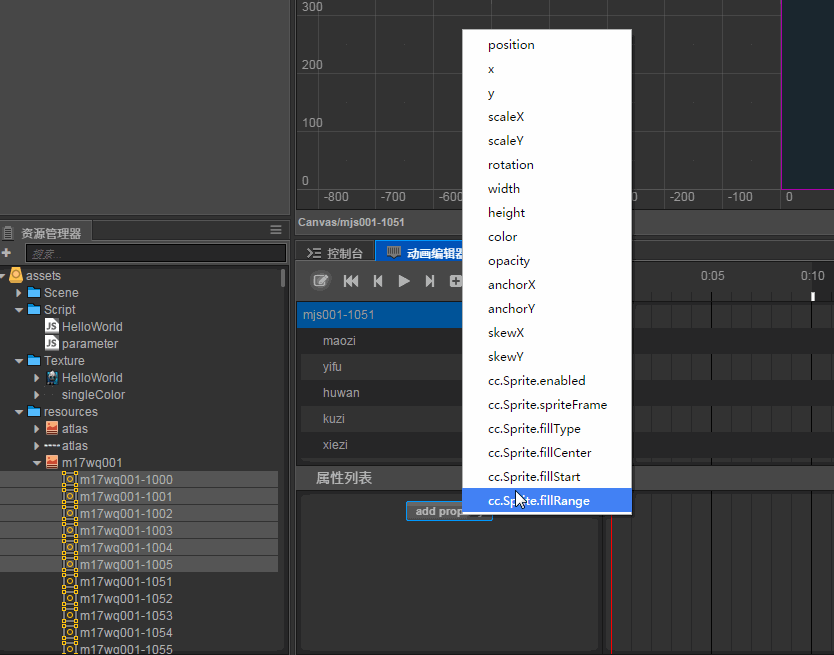Collapse the resources folder
This screenshot has width=834, height=655.
[x=19, y=412]
